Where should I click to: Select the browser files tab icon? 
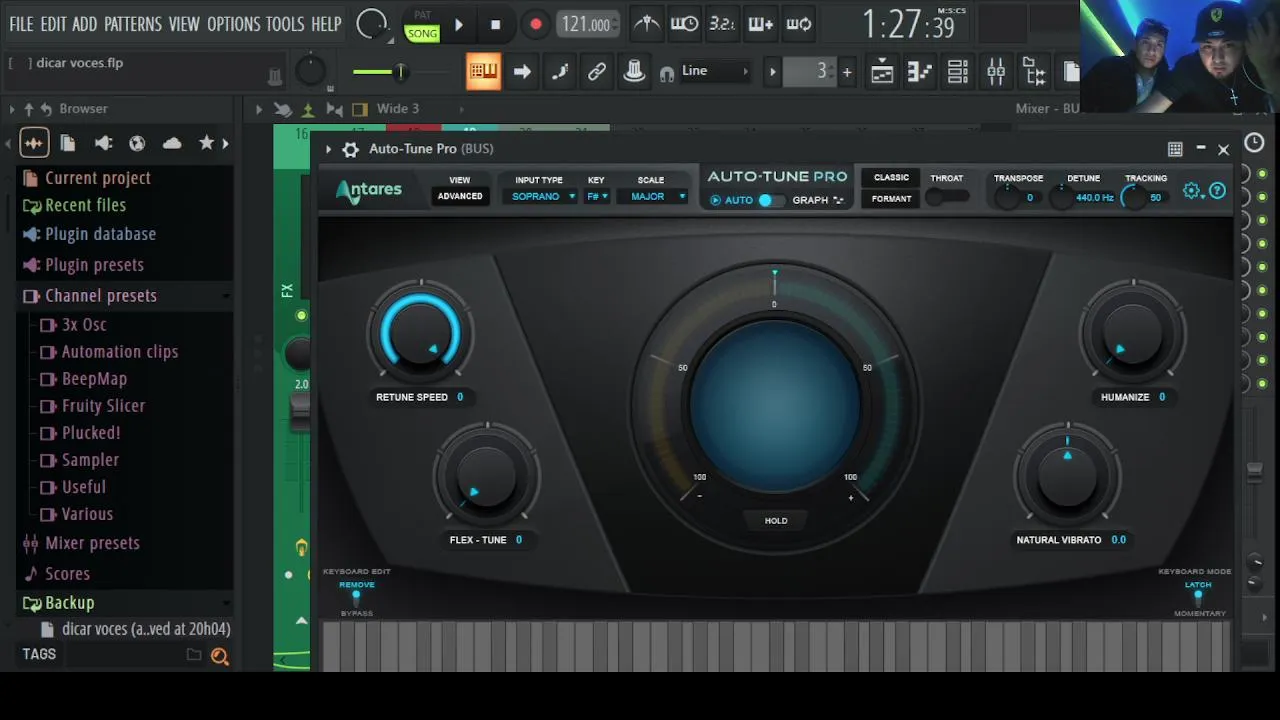[x=68, y=143]
